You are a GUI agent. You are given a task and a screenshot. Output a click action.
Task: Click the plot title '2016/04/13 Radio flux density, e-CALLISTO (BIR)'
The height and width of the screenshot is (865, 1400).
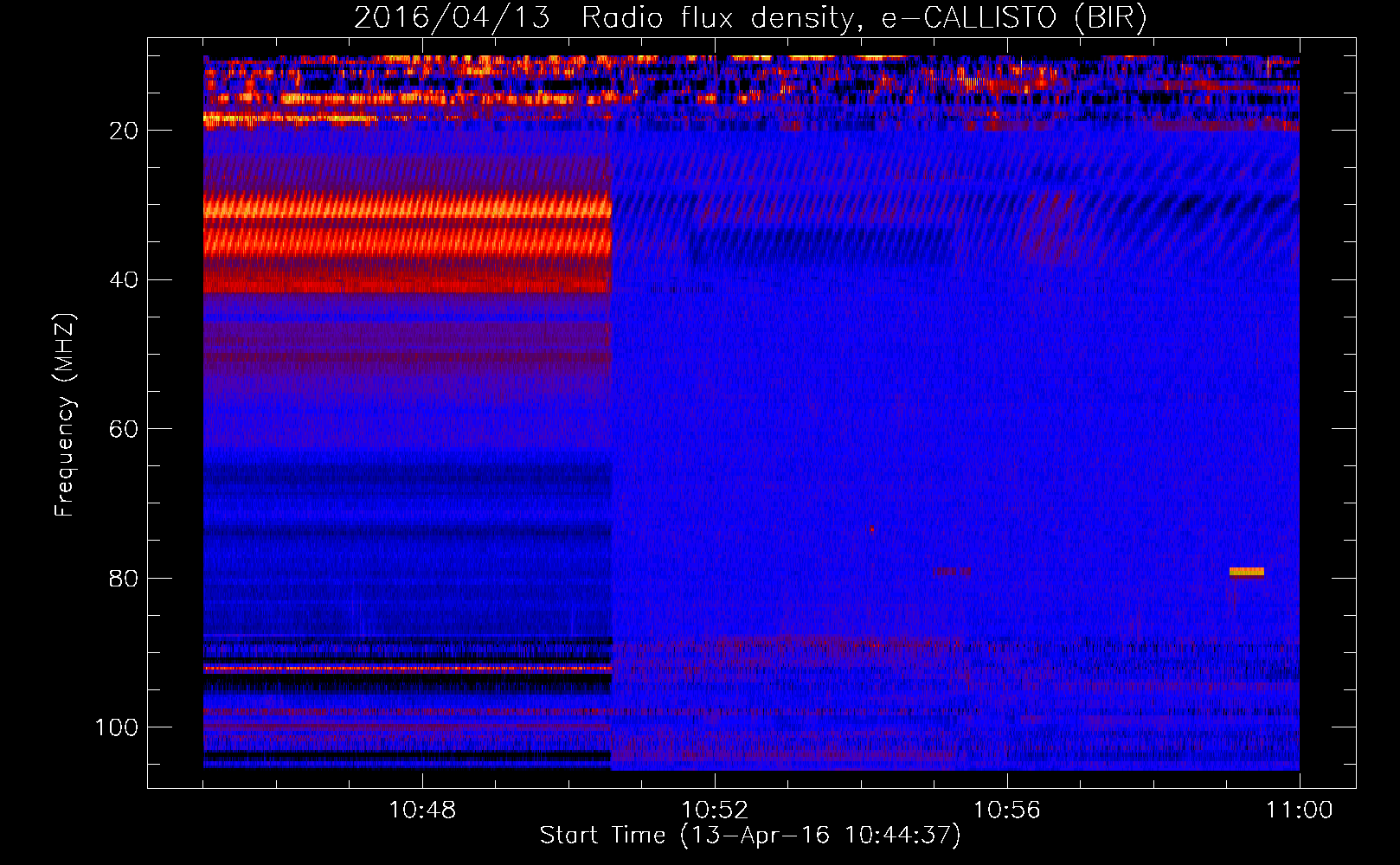[x=750, y=17]
